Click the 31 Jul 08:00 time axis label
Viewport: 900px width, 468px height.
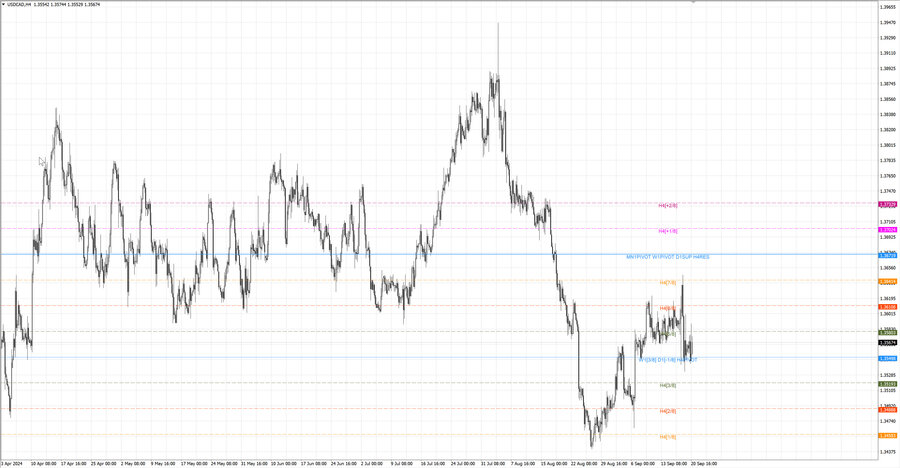[492, 463]
